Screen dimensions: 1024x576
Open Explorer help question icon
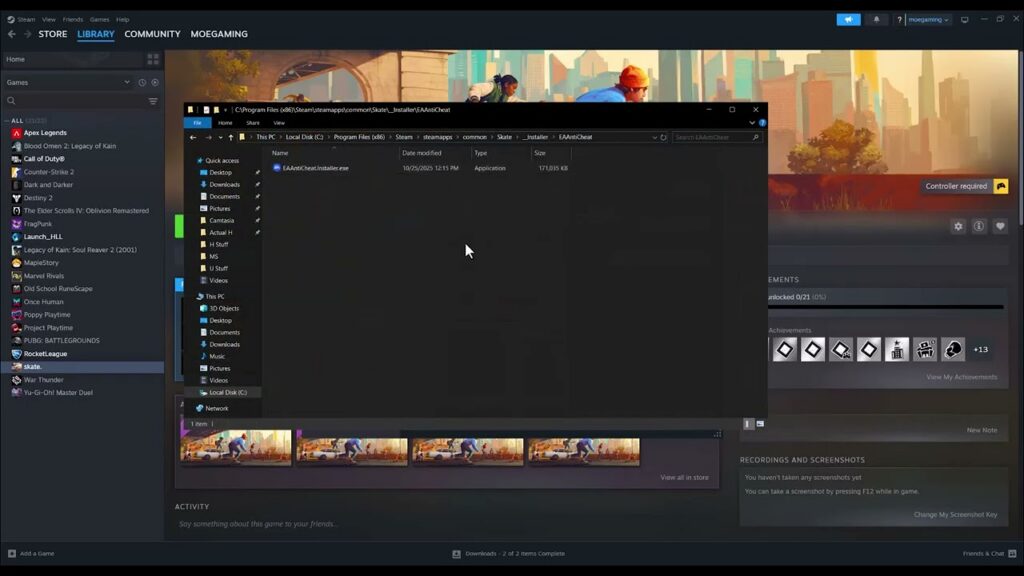tap(762, 123)
